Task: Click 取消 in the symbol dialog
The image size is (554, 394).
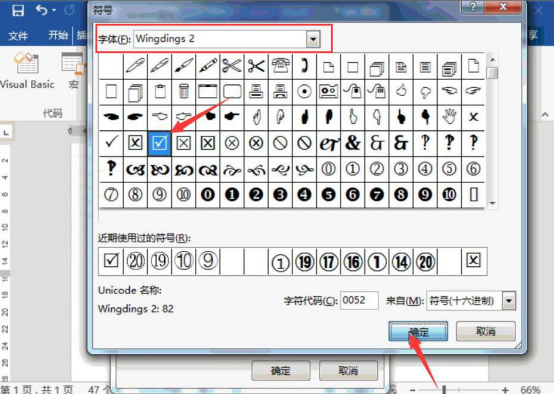Action: click(x=486, y=331)
